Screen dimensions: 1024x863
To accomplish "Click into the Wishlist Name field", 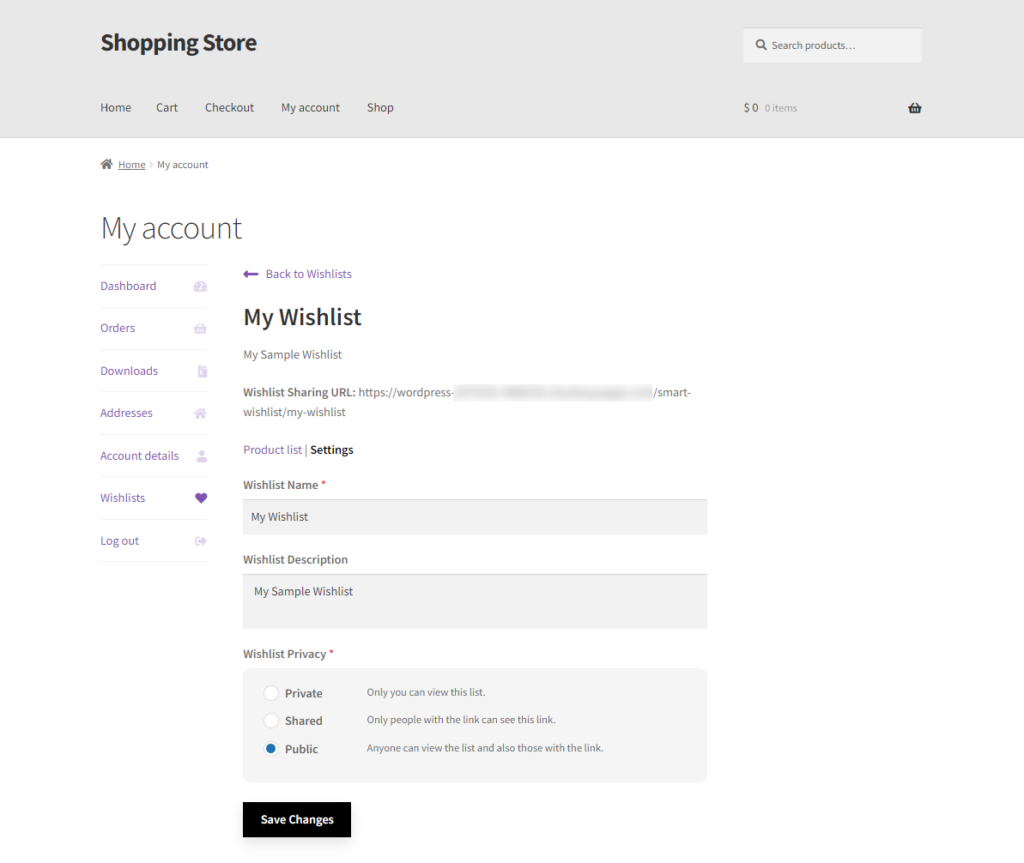I will click(475, 517).
